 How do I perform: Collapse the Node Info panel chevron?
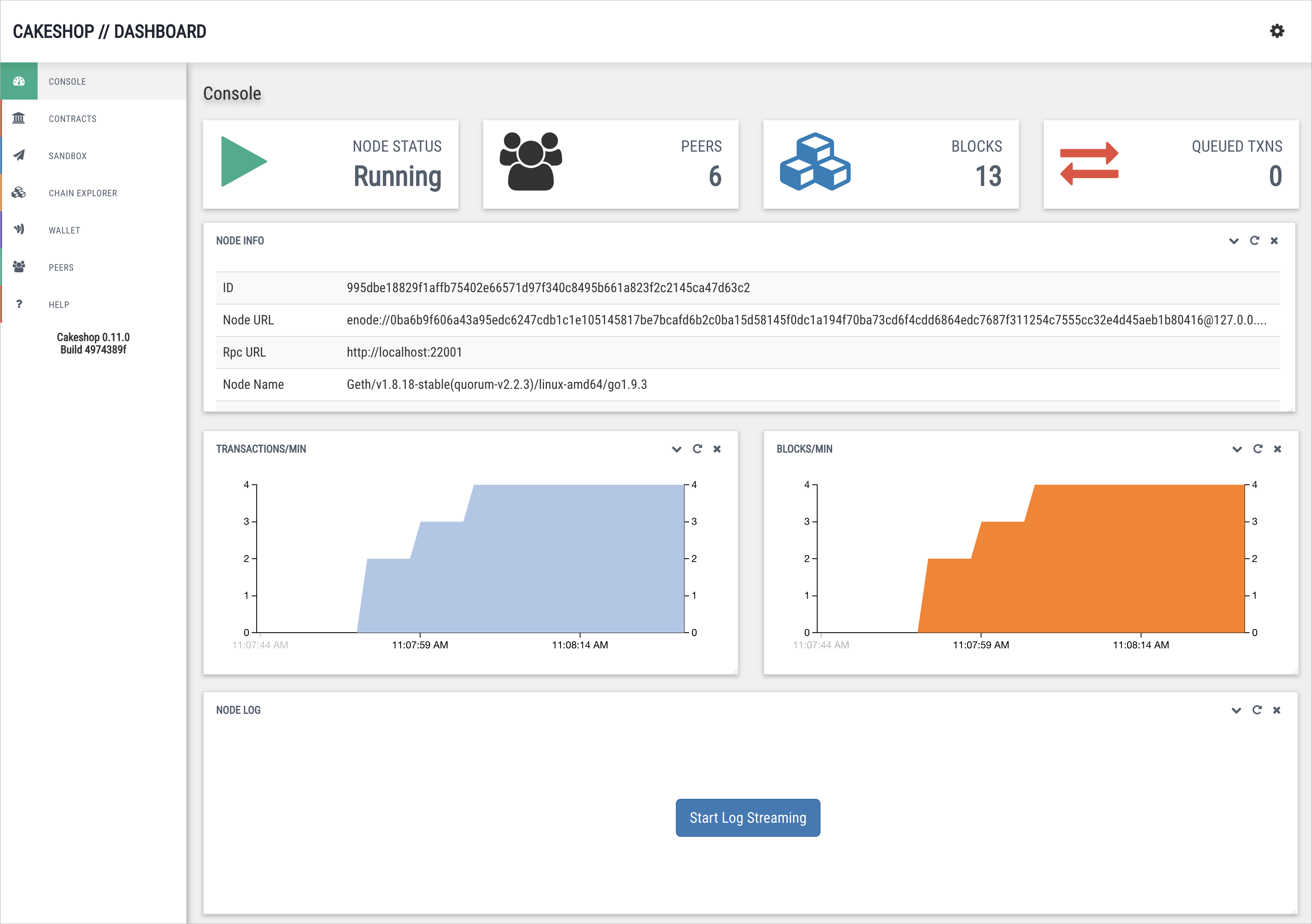pyautogui.click(x=1234, y=241)
